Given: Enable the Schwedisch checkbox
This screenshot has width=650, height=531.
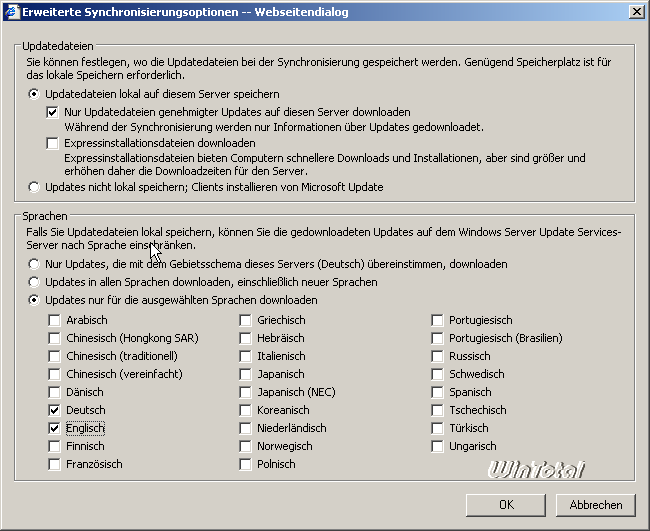Looking at the screenshot, I should click(x=437, y=374).
